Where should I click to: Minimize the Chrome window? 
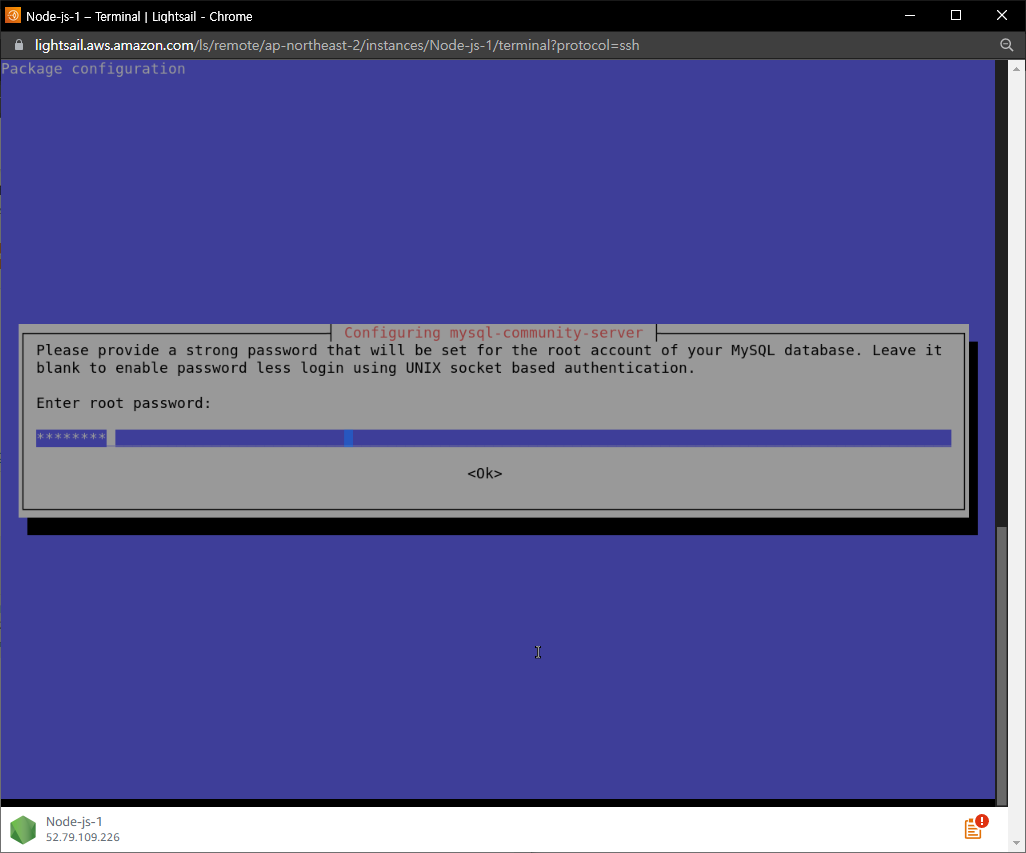[x=910, y=15]
